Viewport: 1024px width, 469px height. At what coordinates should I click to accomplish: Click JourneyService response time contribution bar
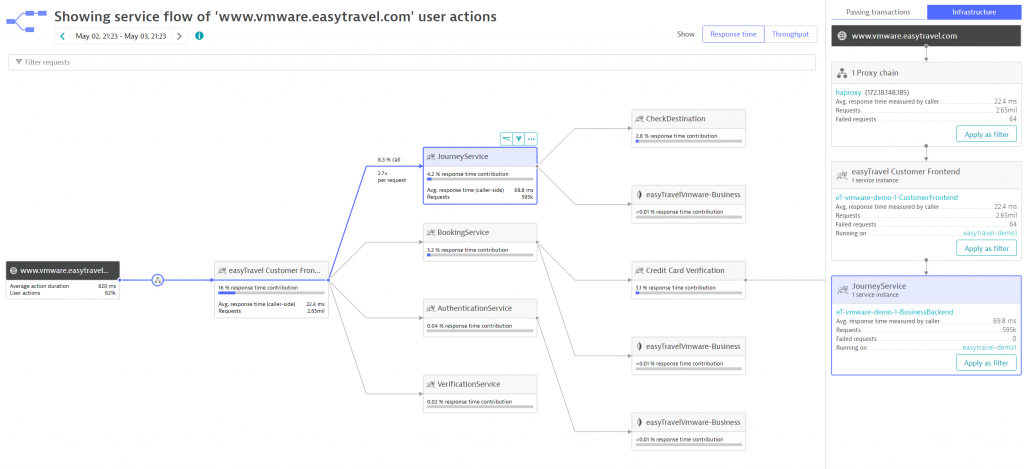click(x=480, y=179)
